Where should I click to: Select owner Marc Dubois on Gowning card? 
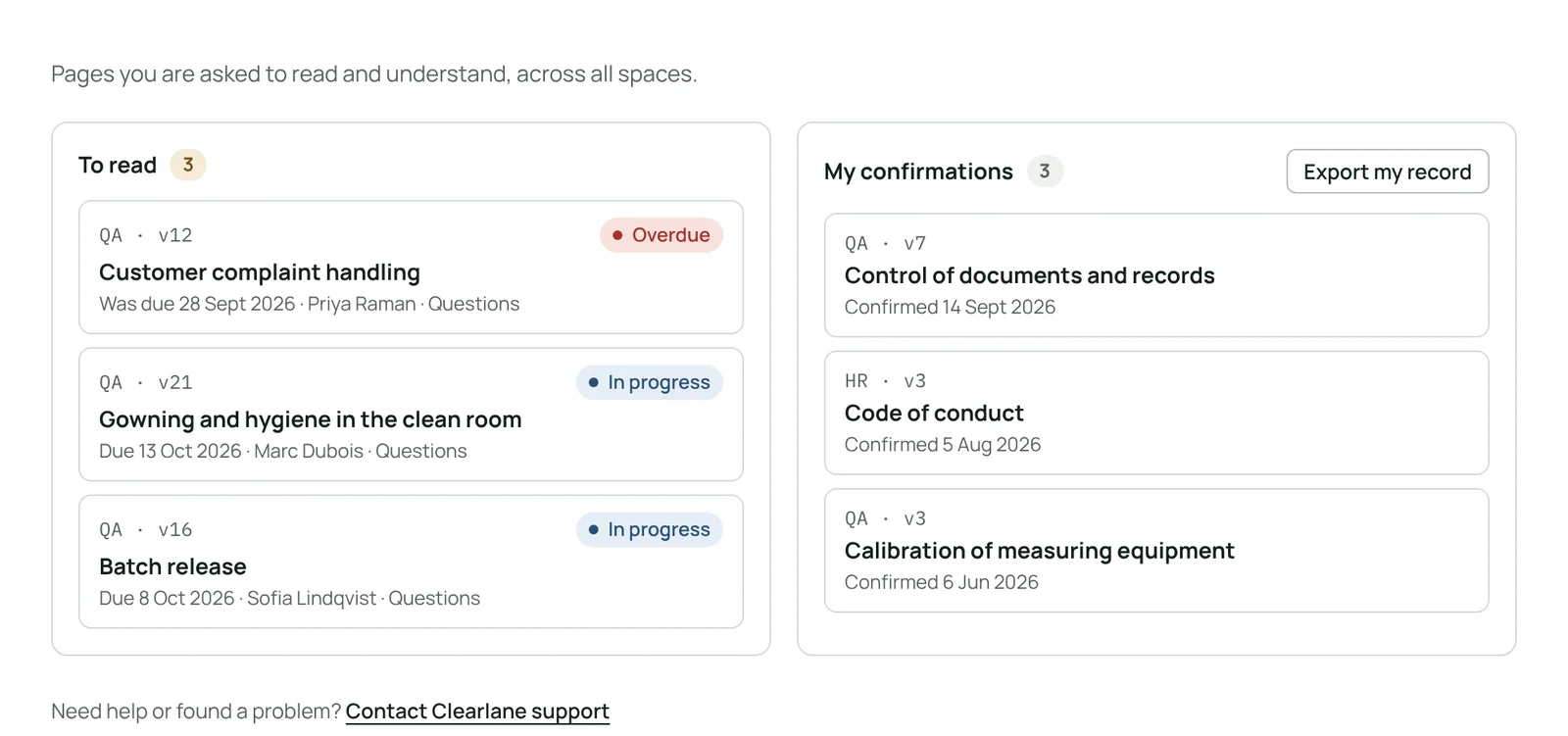pos(309,451)
